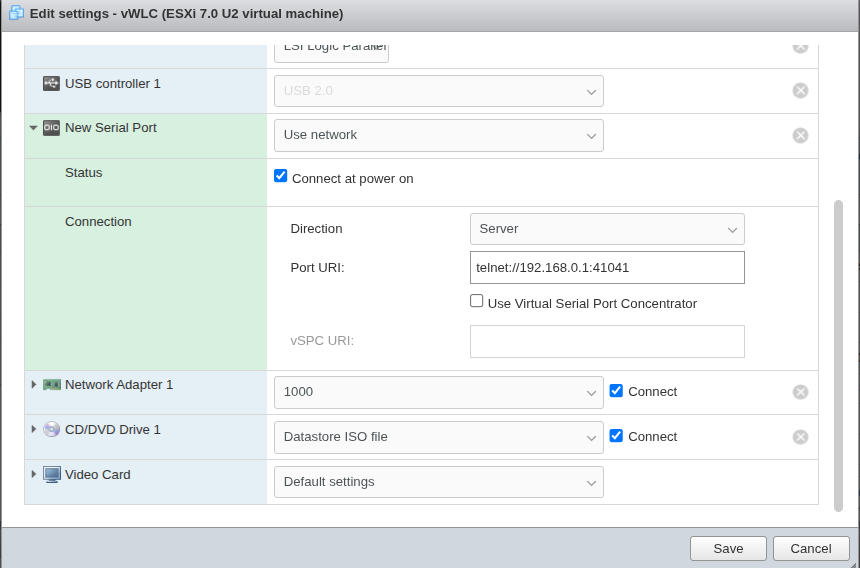Click the Cancel button

pyautogui.click(x=810, y=548)
